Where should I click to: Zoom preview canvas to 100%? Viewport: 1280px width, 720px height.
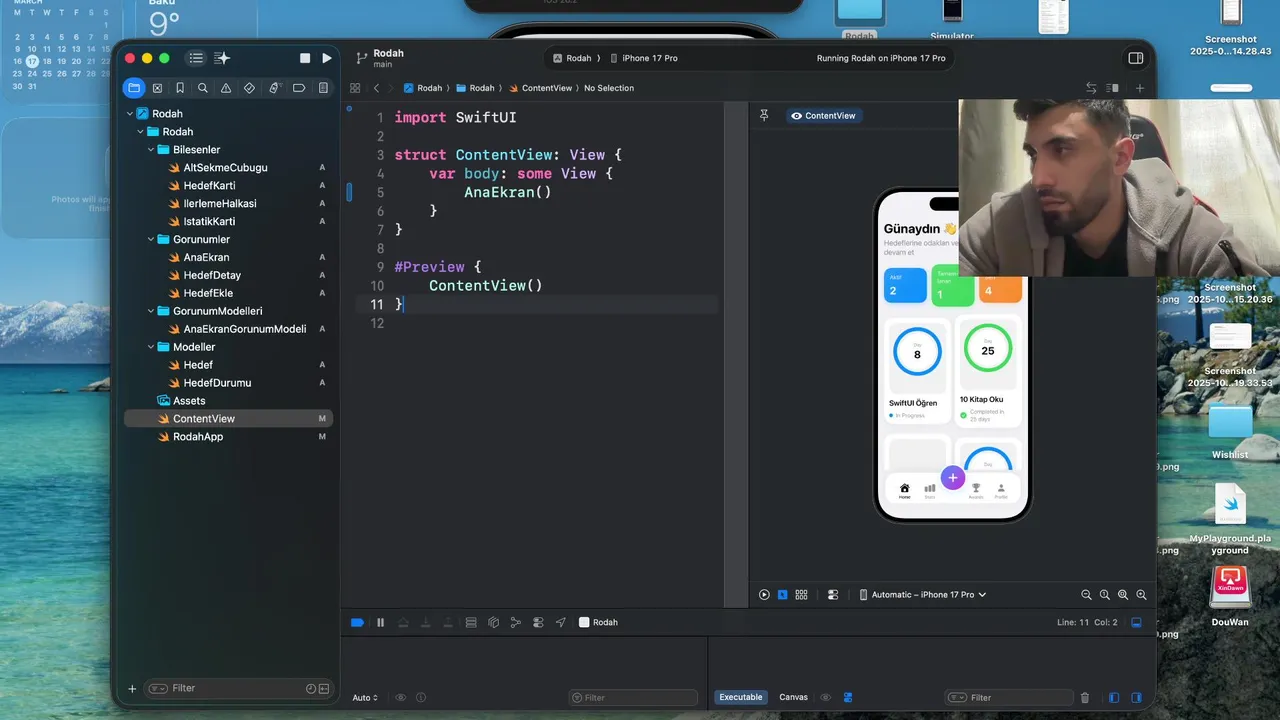(1105, 594)
